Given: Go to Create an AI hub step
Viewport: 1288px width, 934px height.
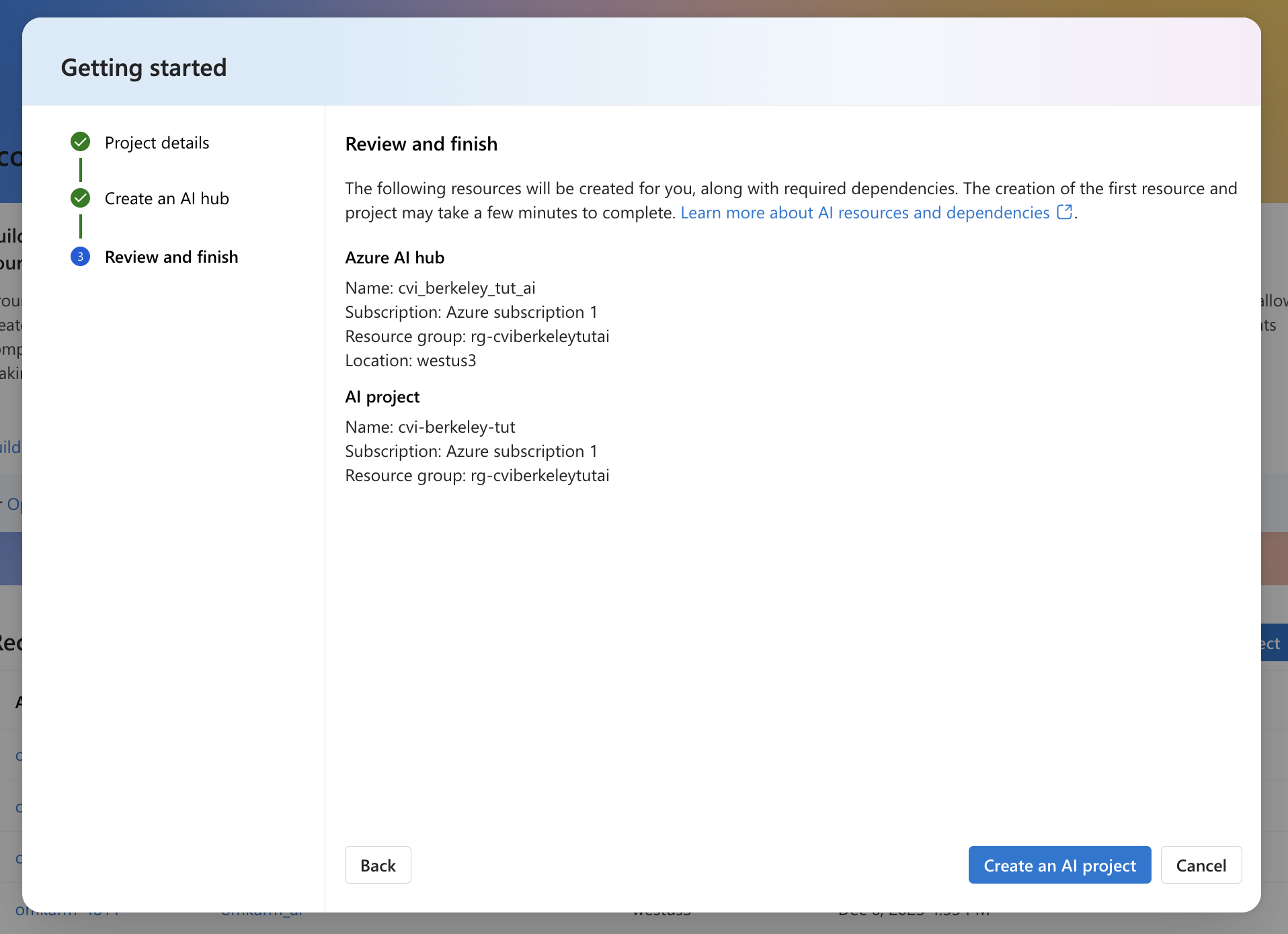Looking at the screenshot, I should click(x=167, y=198).
